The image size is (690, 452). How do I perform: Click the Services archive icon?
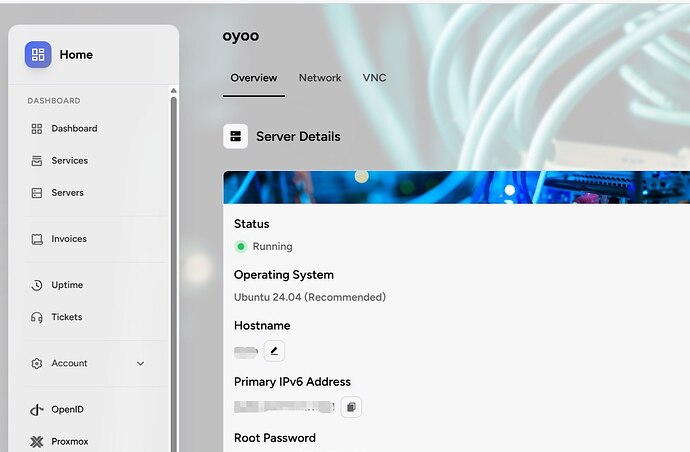[x=37, y=161]
